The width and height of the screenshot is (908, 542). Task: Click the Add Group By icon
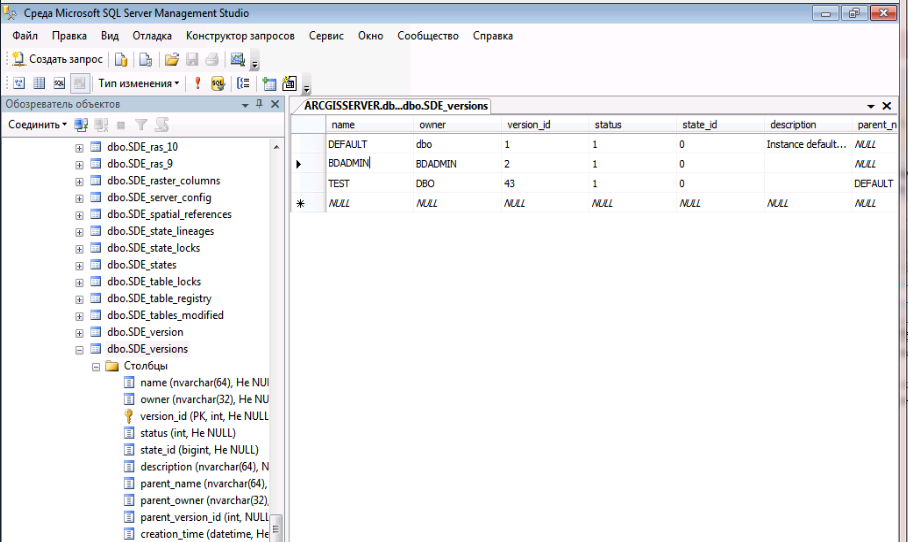(x=243, y=84)
